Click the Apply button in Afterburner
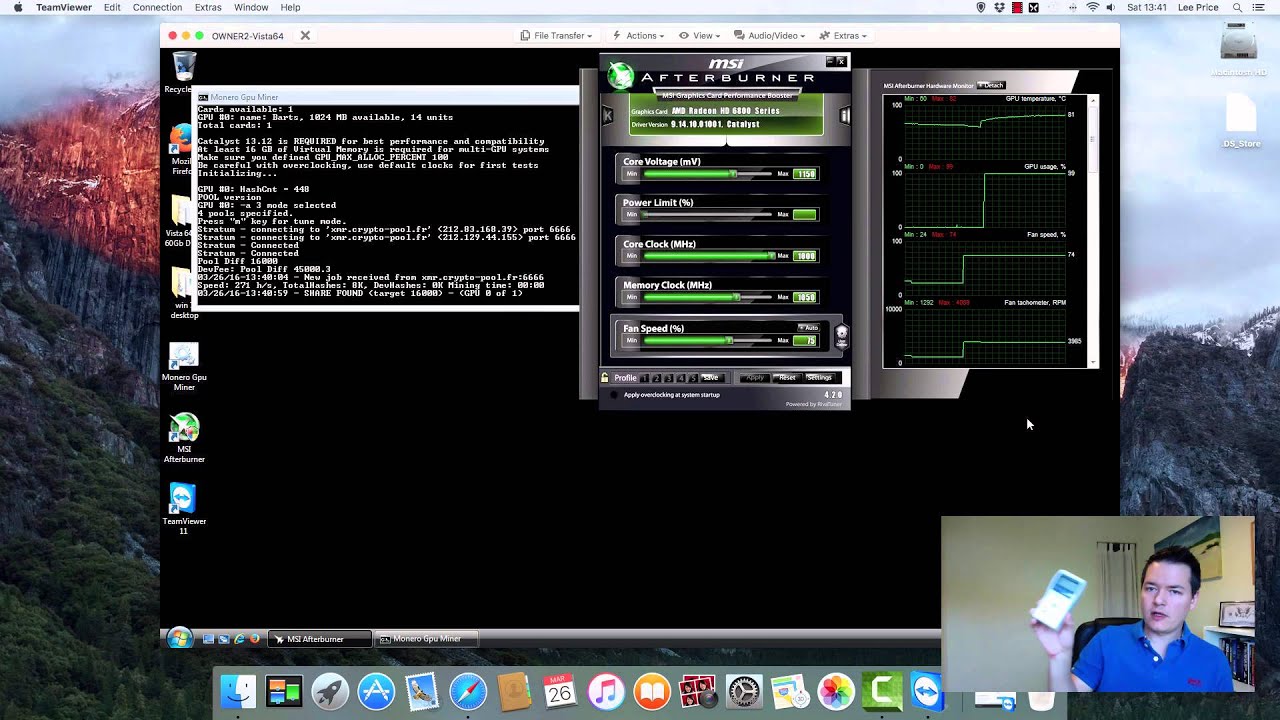Image resolution: width=1280 pixels, height=720 pixels. coord(755,378)
